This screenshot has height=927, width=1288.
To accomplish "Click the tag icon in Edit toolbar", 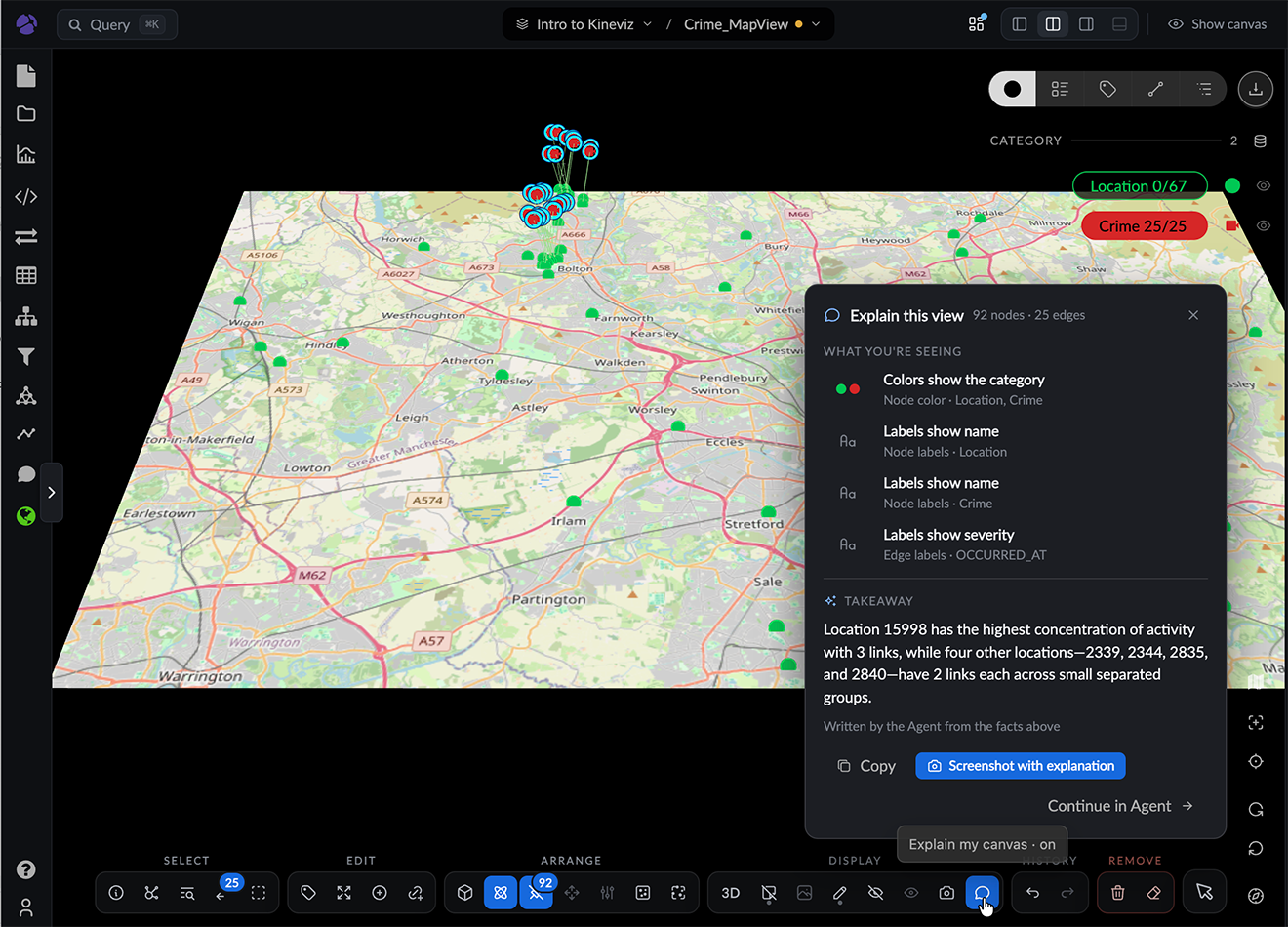I will (x=308, y=893).
